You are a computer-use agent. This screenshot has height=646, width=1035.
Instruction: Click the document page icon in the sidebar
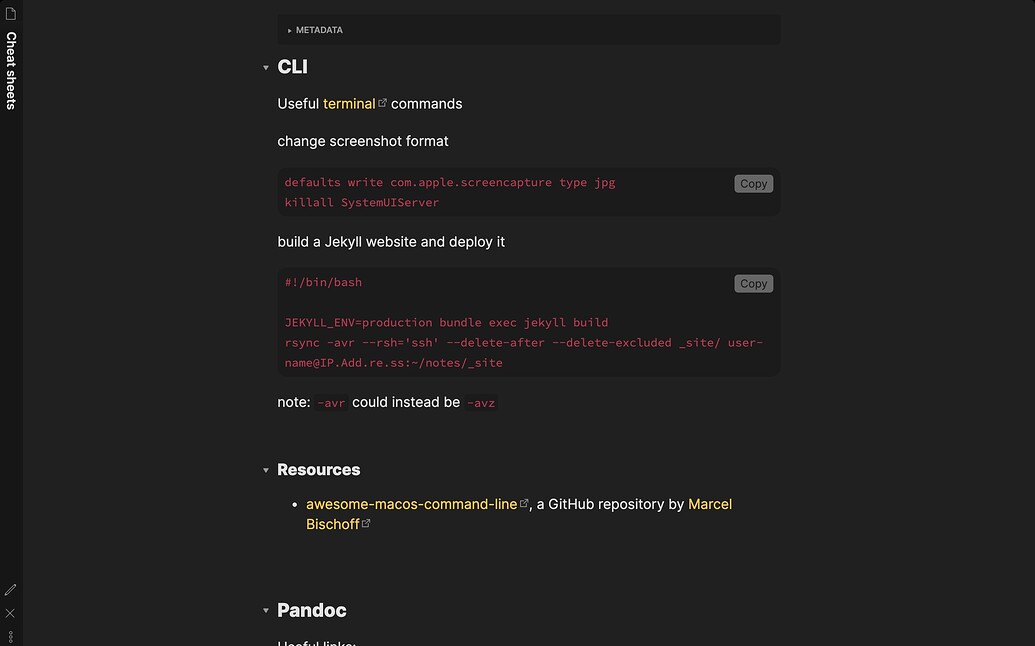(x=11, y=13)
